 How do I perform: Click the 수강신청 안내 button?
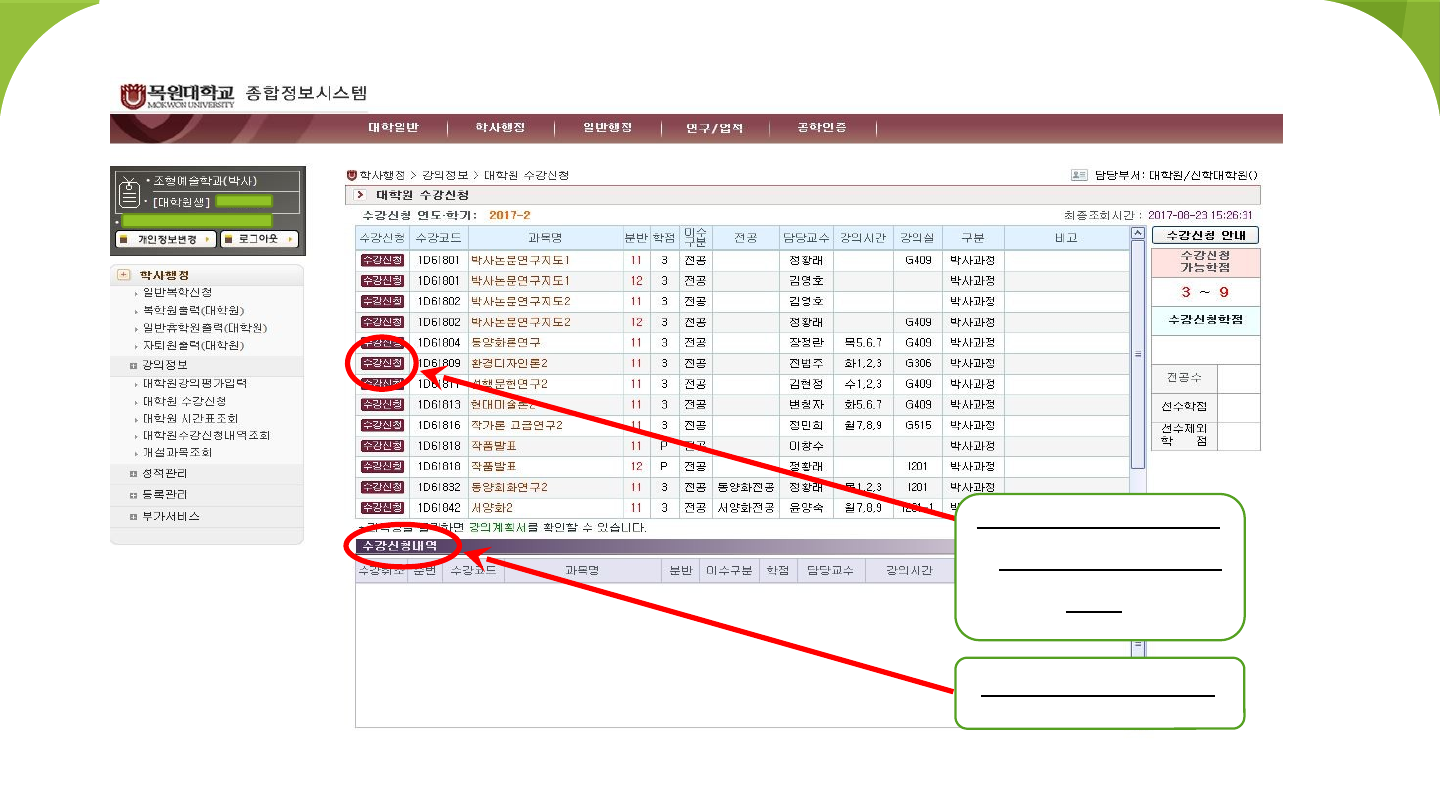1205,236
